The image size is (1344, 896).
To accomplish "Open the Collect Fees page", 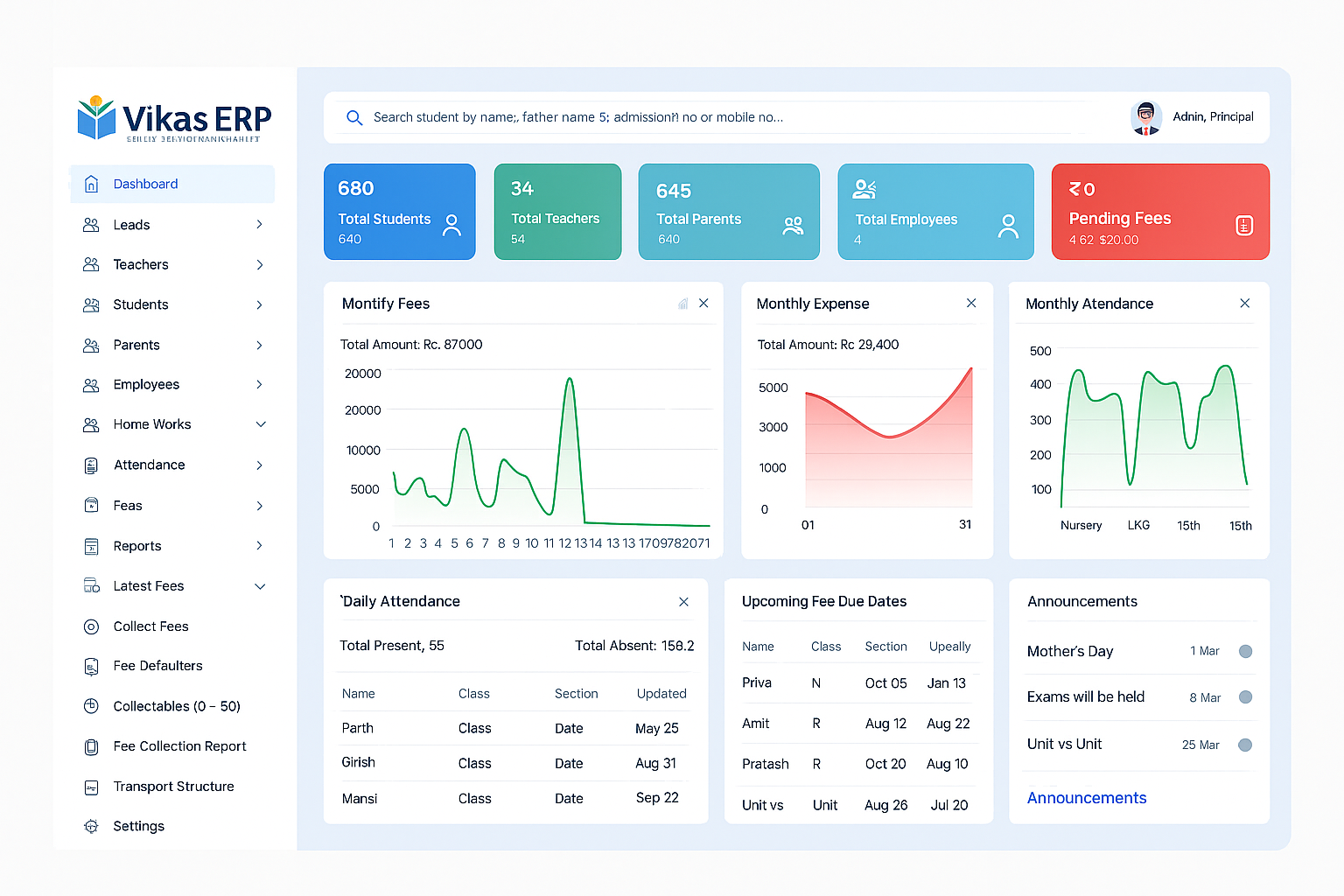I will click(150, 626).
